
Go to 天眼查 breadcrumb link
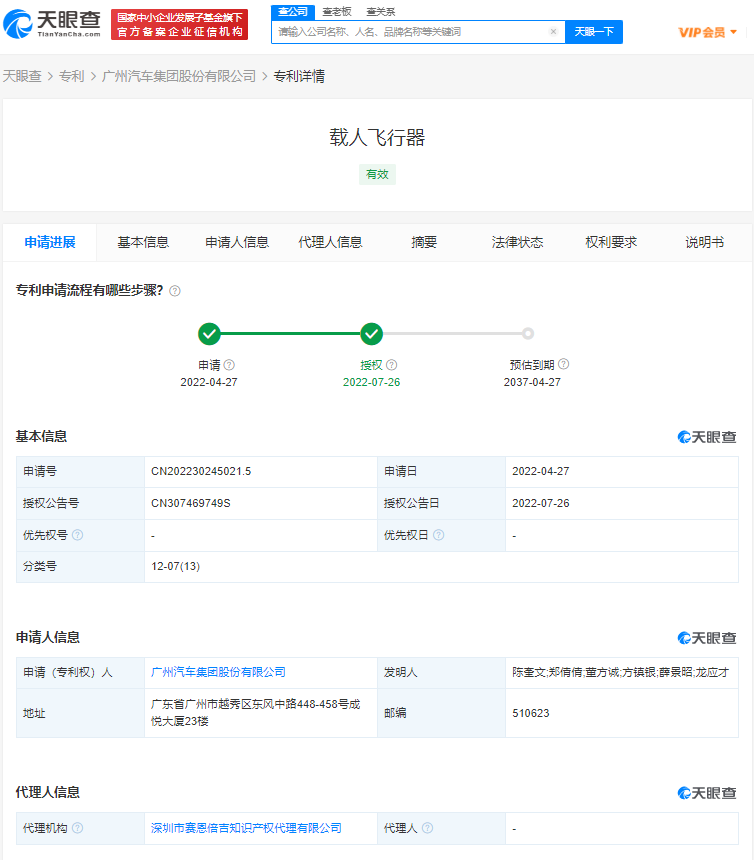point(22,76)
